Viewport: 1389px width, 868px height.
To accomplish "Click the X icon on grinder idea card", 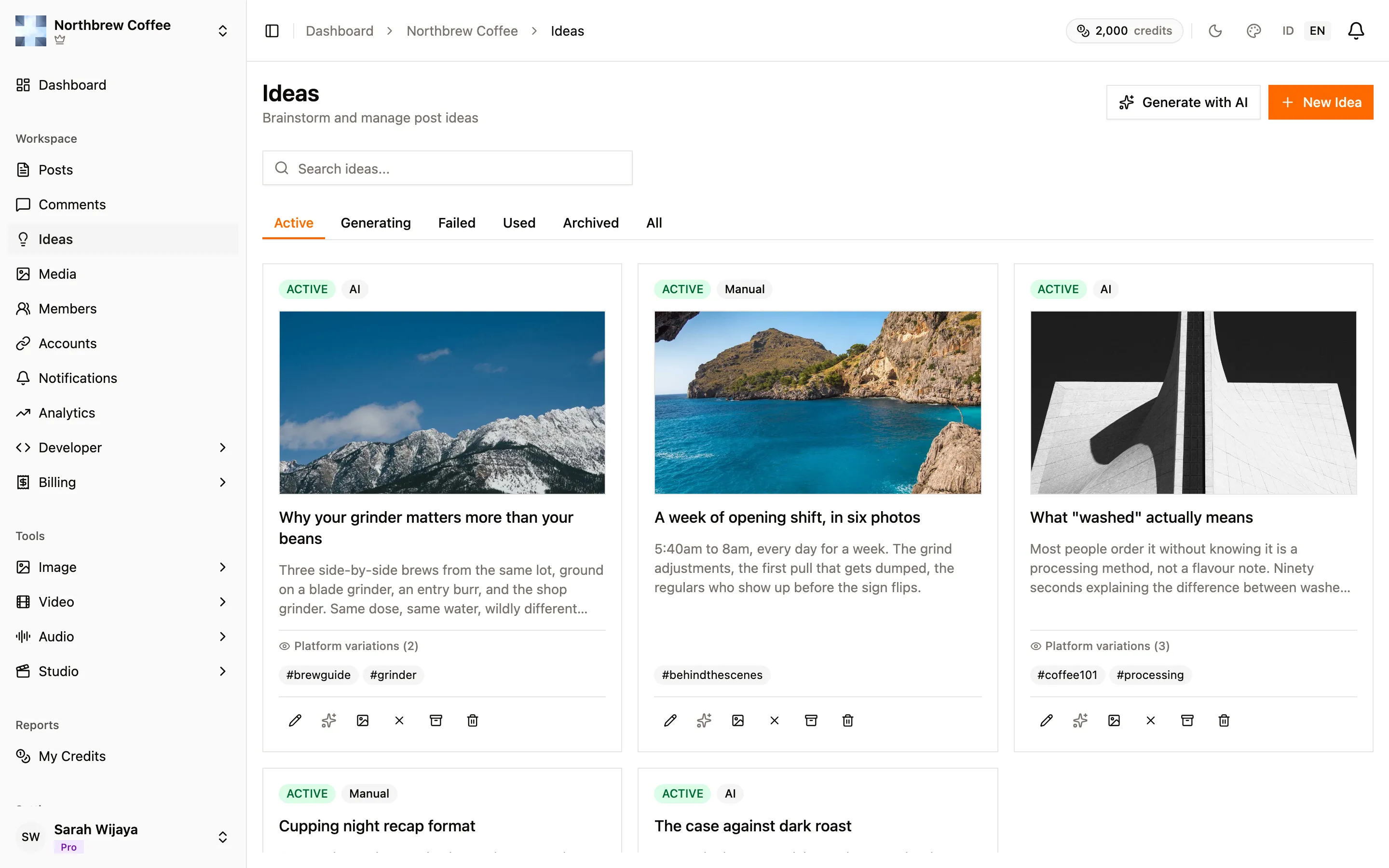I will click(399, 720).
